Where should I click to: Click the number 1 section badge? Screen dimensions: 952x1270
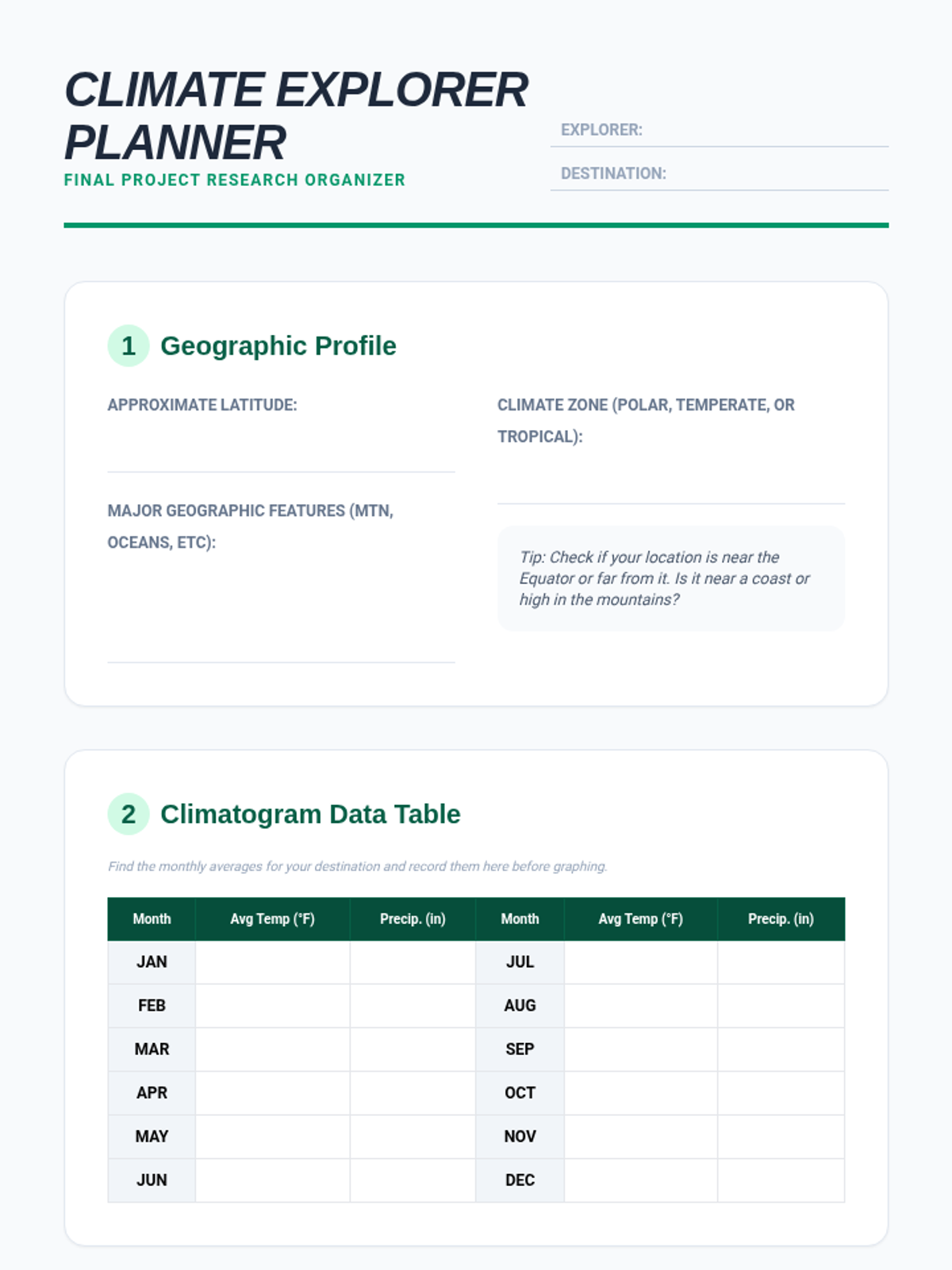129,345
